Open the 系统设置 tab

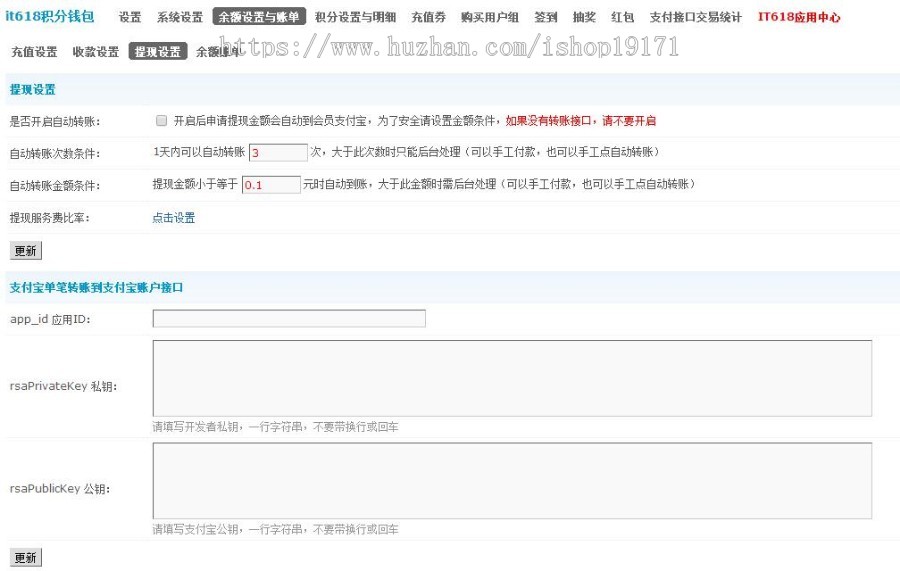point(180,17)
